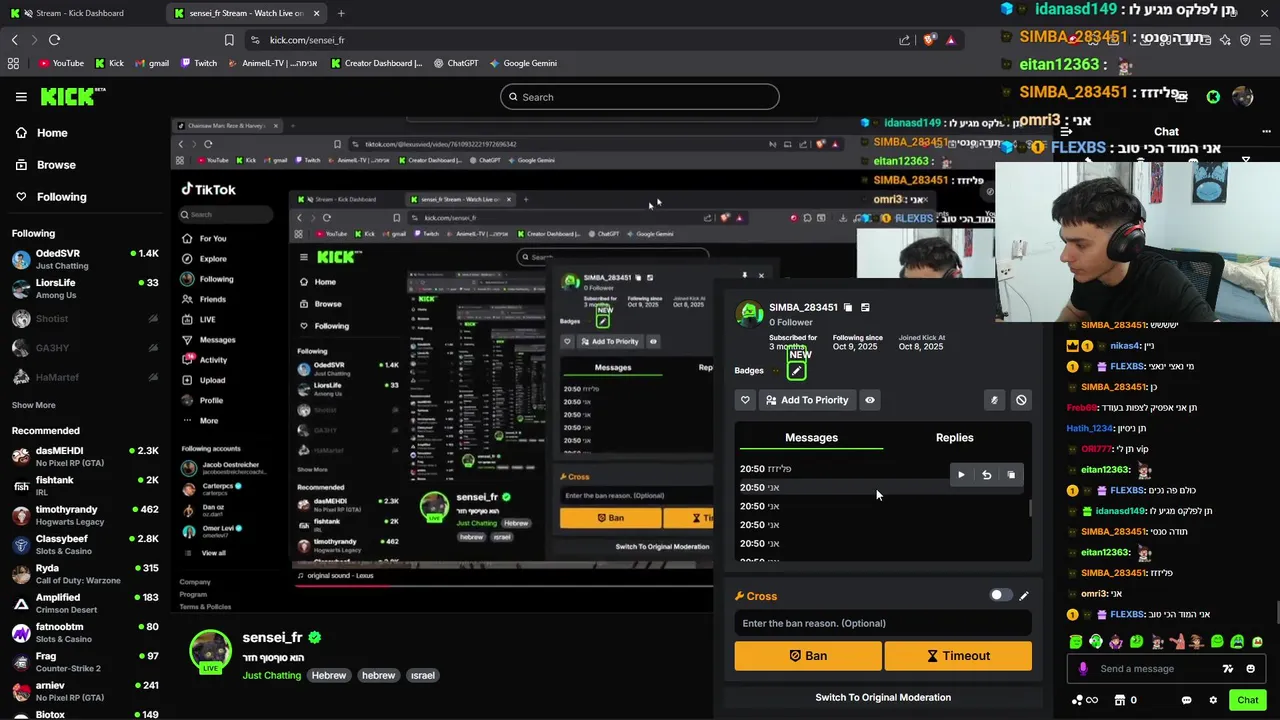Open Classybeef recommended channel
Viewport: 1280px width, 720px height.
[85, 545]
